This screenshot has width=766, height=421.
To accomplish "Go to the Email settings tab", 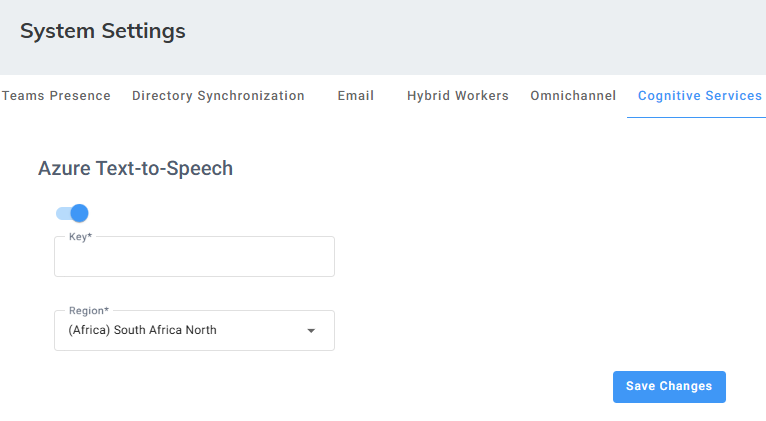I will click(355, 96).
